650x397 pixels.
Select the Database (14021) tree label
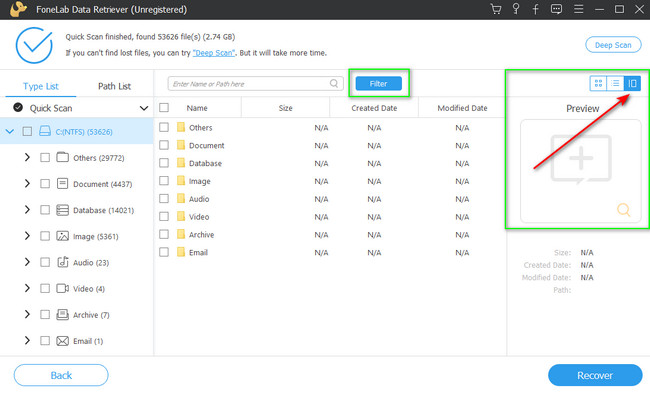point(104,210)
